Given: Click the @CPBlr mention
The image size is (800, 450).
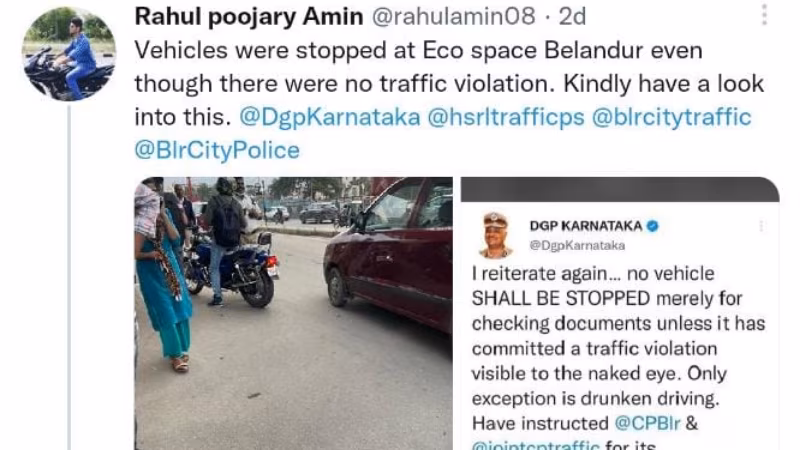Looking at the screenshot, I should (x=647, y=423).
